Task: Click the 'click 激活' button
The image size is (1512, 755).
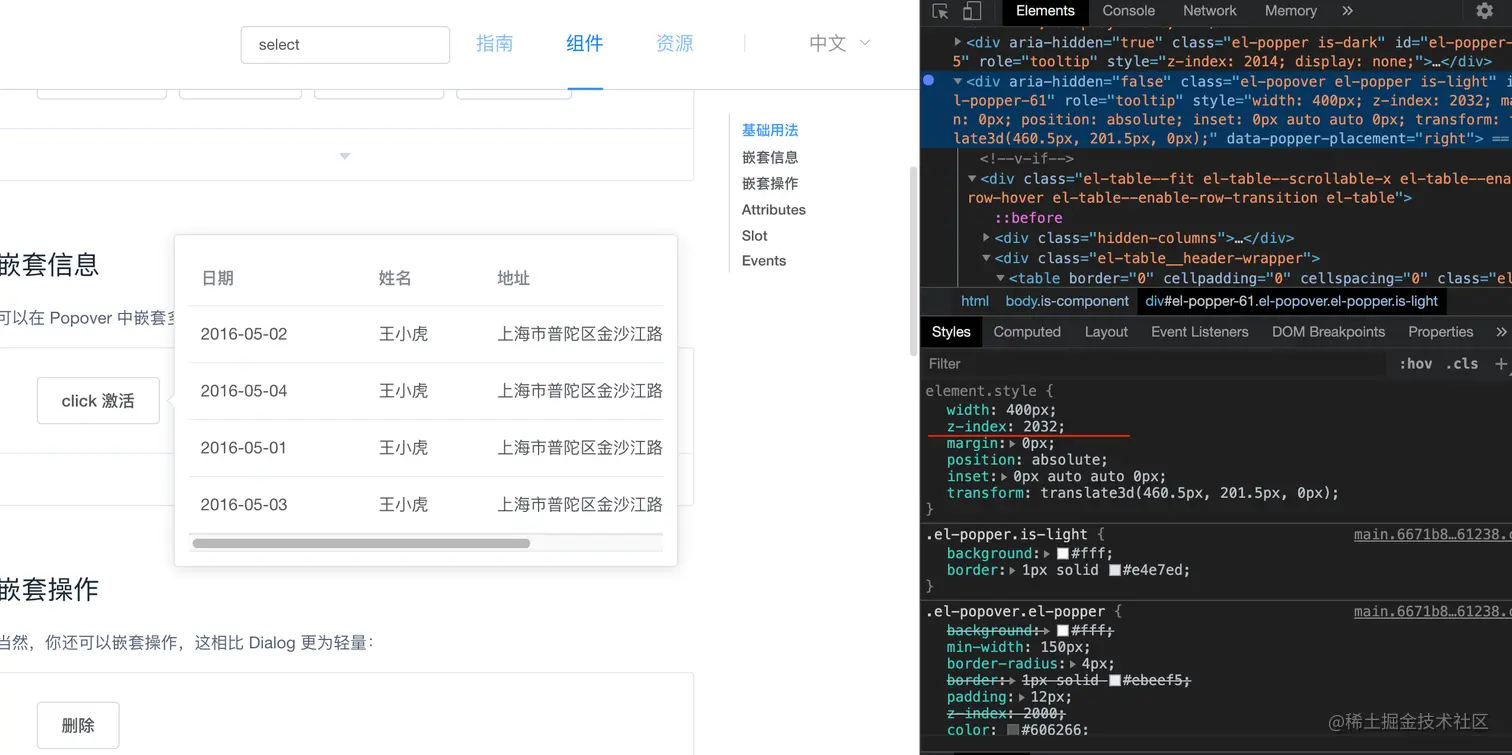Action: pos(98,401)
